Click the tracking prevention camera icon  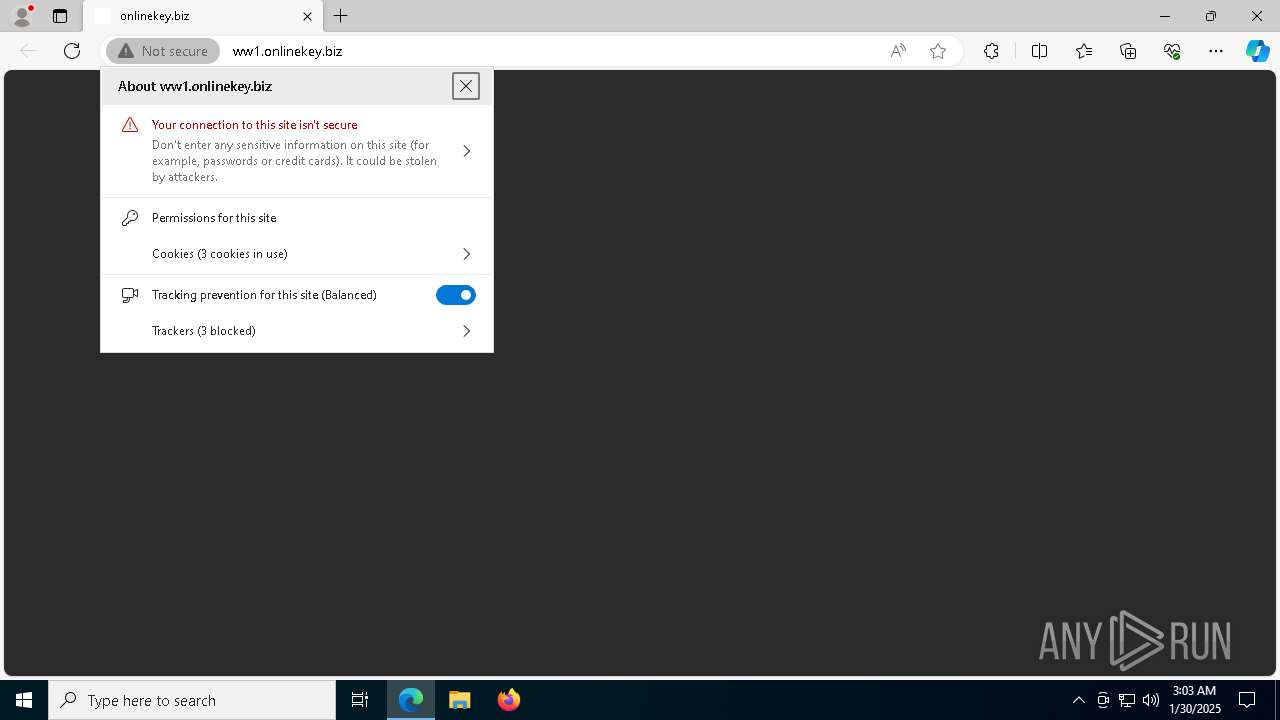click(x=130, y=295)
